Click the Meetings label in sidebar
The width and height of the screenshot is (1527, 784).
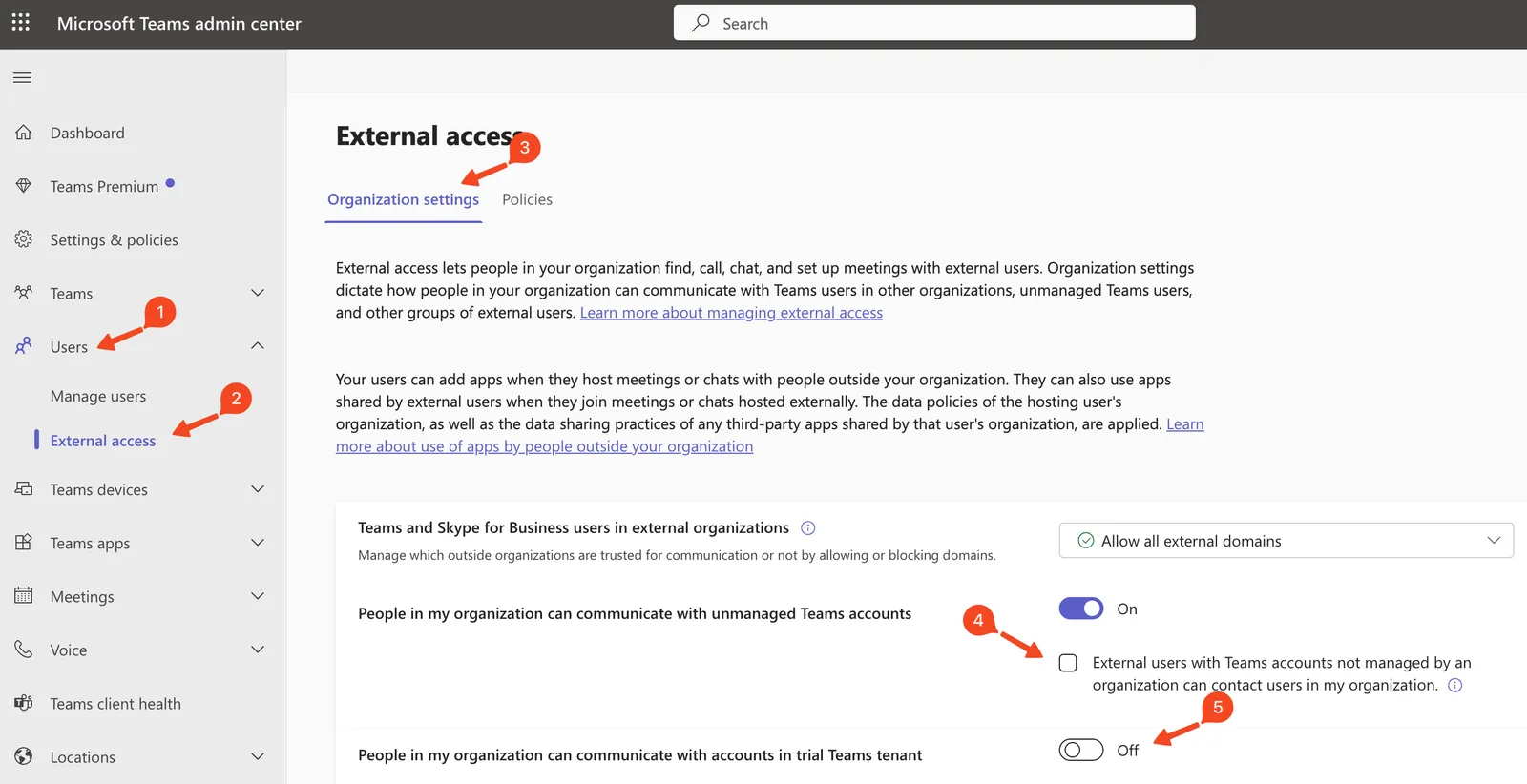(82, 596)
